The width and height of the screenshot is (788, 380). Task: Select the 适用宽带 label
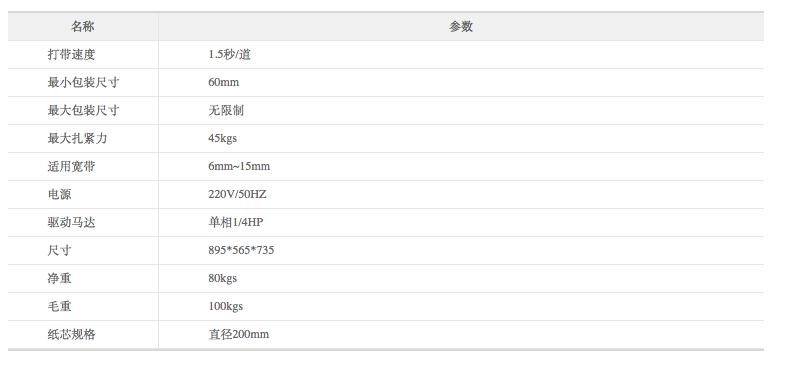tap(71, 166)
